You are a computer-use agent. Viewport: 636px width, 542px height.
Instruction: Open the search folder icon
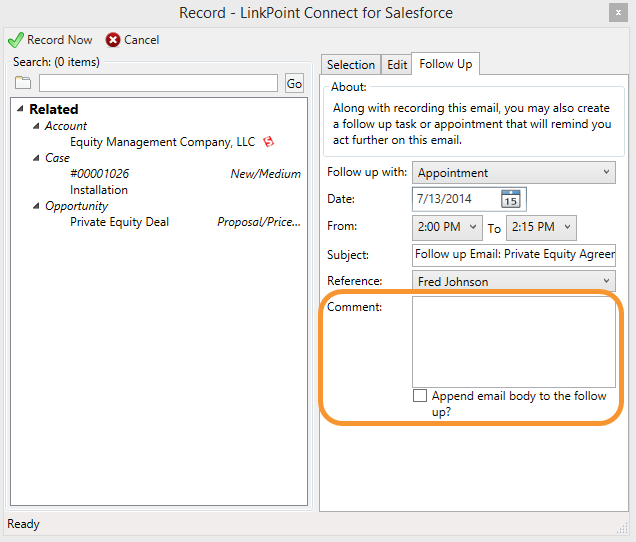23,82
